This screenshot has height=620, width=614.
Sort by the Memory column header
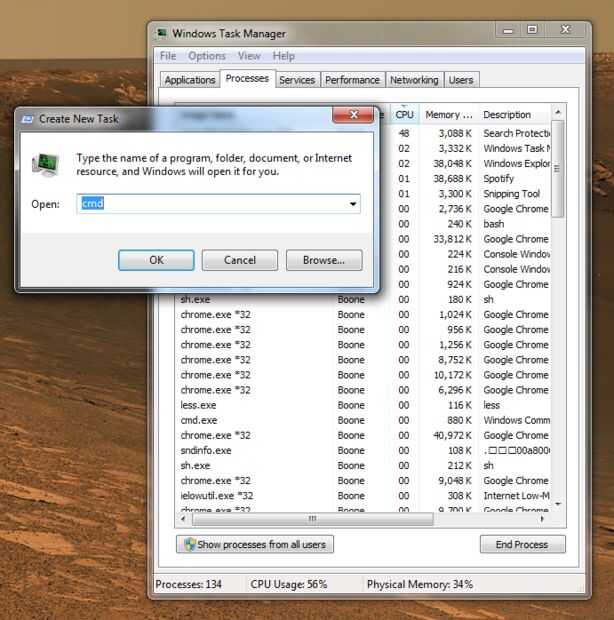(449, 115)
